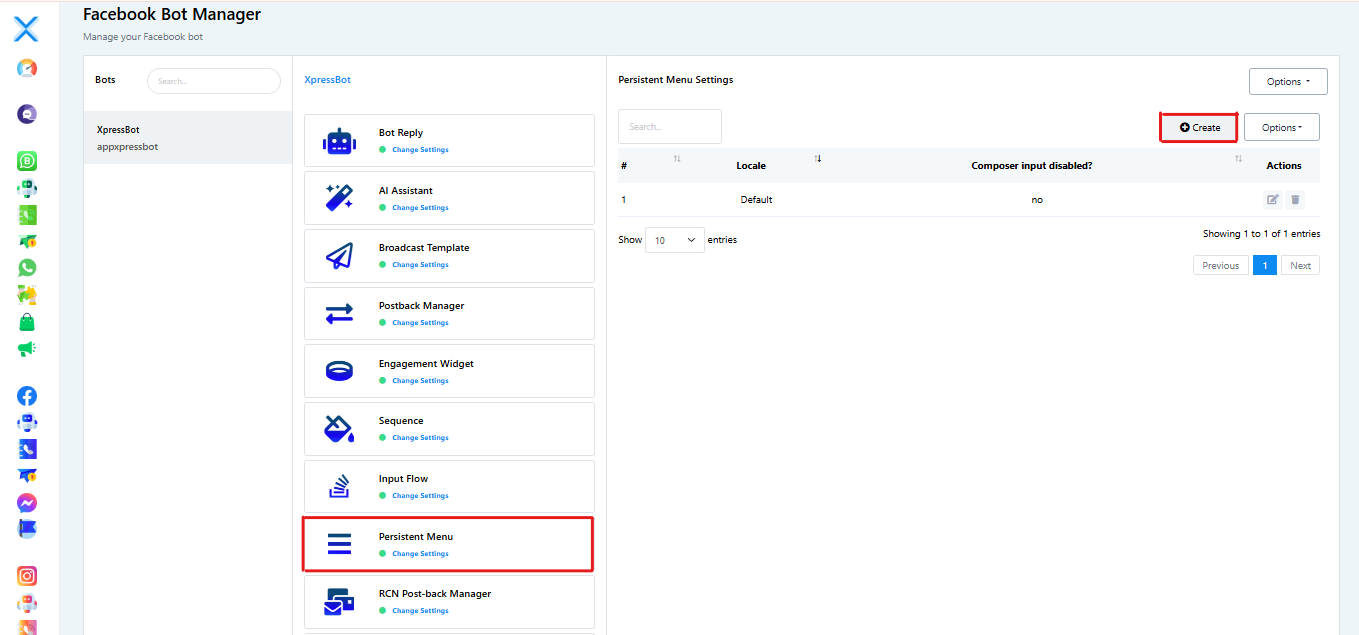Click the Bots search field
Image resolution: width=1359 pixels, height=635 pixels.
tap(213, 81)
